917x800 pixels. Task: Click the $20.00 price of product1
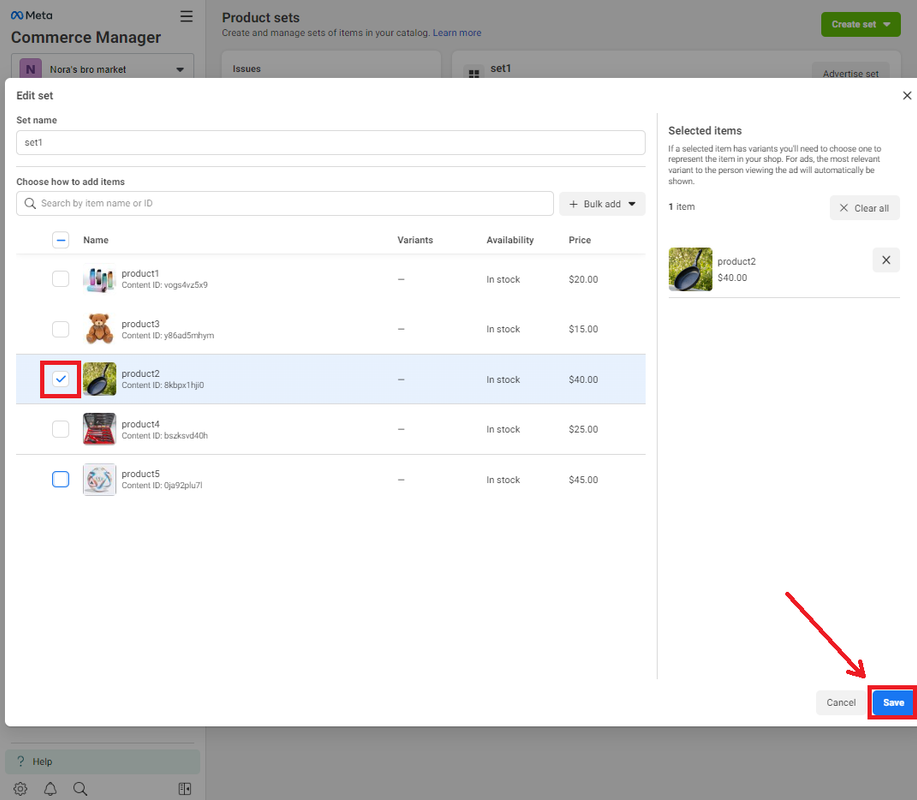[x=583, y=279]
